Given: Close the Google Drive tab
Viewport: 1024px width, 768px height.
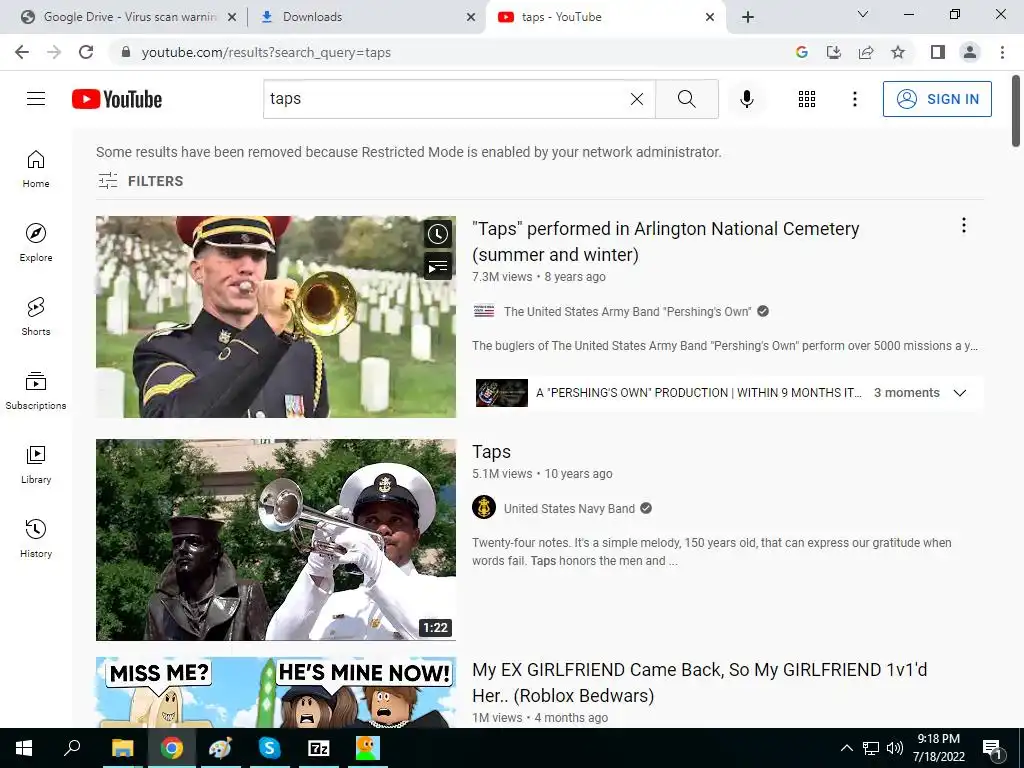Looking at the screenshot, I should point(232,17).
